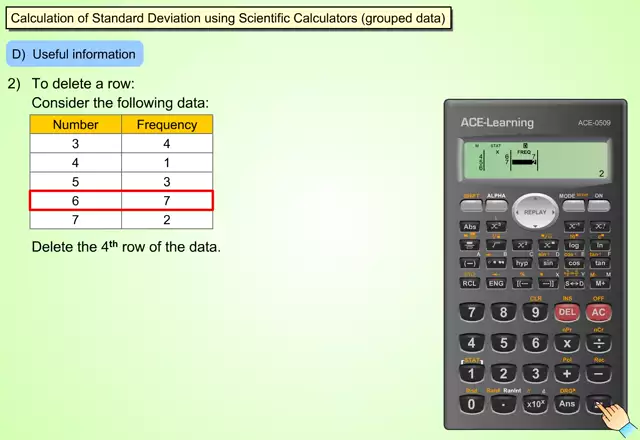Screen dimensions: 640x440
Task: Tap the division key
Action: click(x=598, y=343)
